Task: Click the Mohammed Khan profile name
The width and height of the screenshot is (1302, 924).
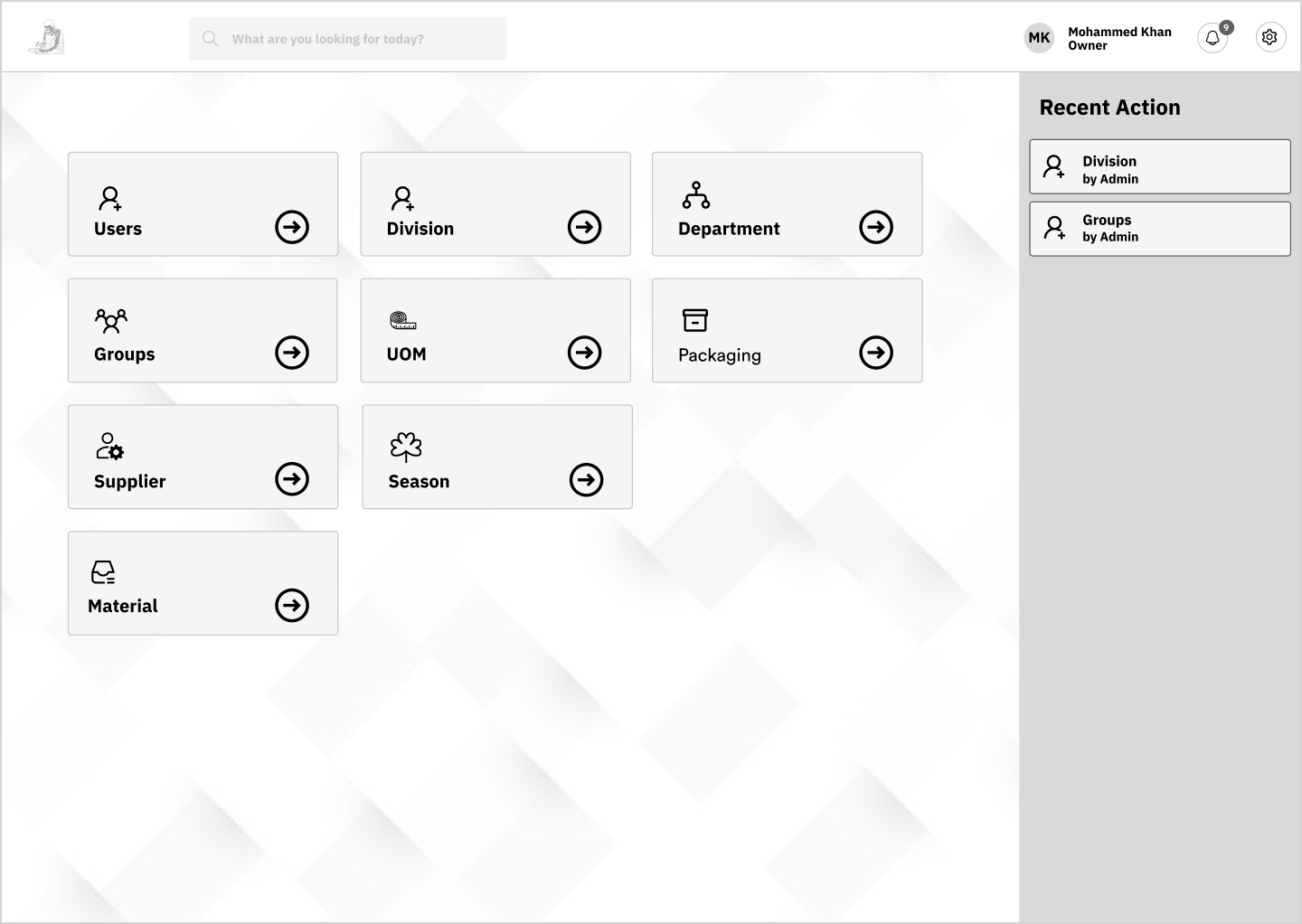Action: pyautogui.click(x=1119, y=32)
